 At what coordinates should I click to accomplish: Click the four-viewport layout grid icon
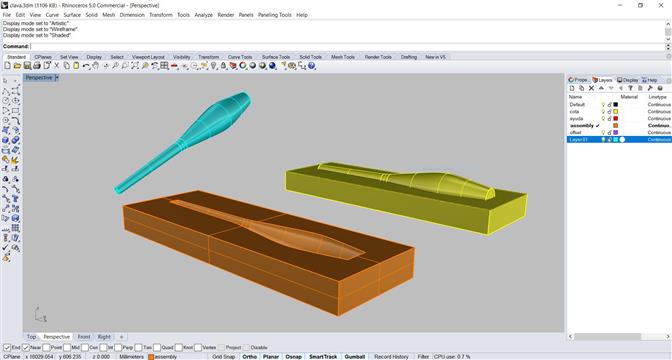164,66
